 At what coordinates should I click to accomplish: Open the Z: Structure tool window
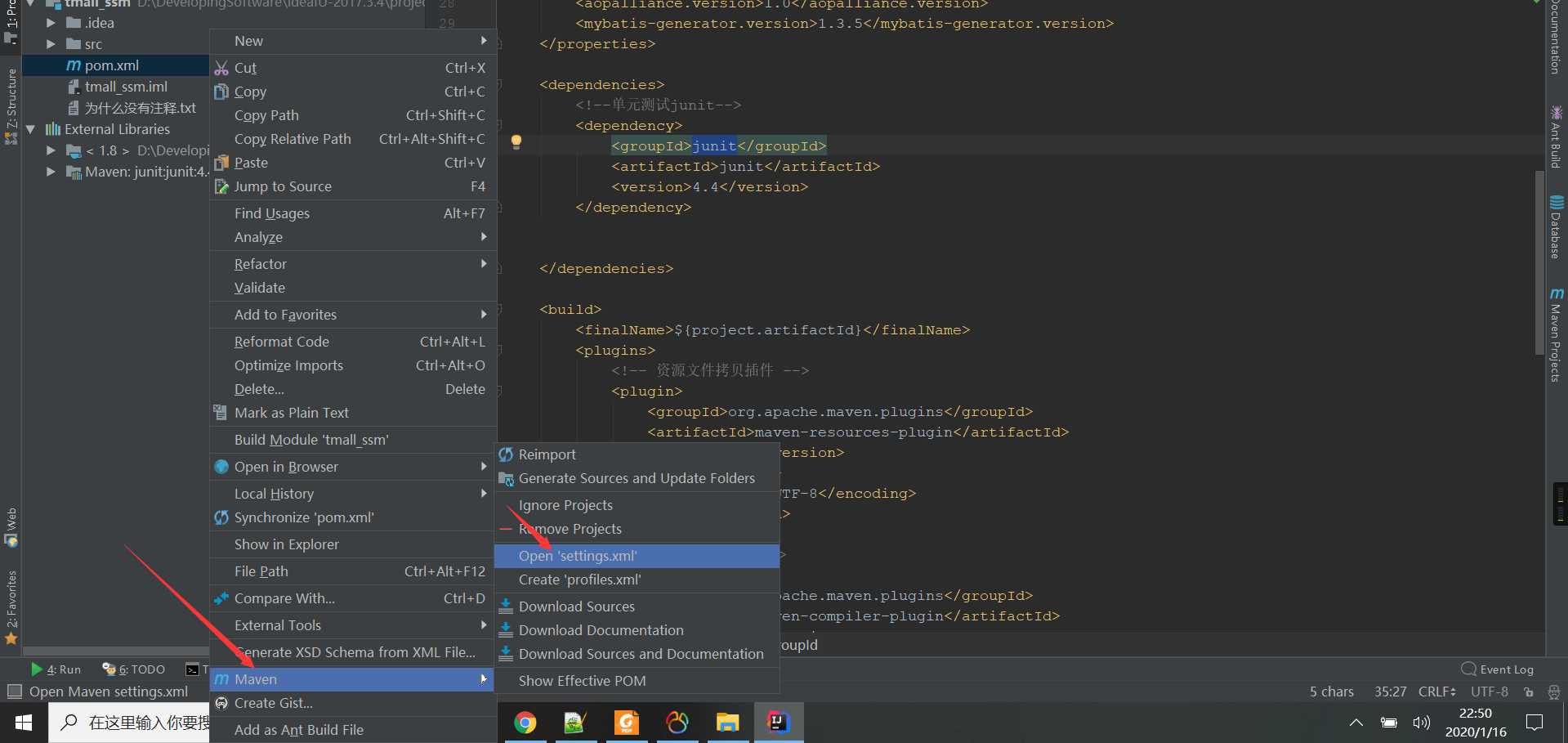(x=11, y=106)
